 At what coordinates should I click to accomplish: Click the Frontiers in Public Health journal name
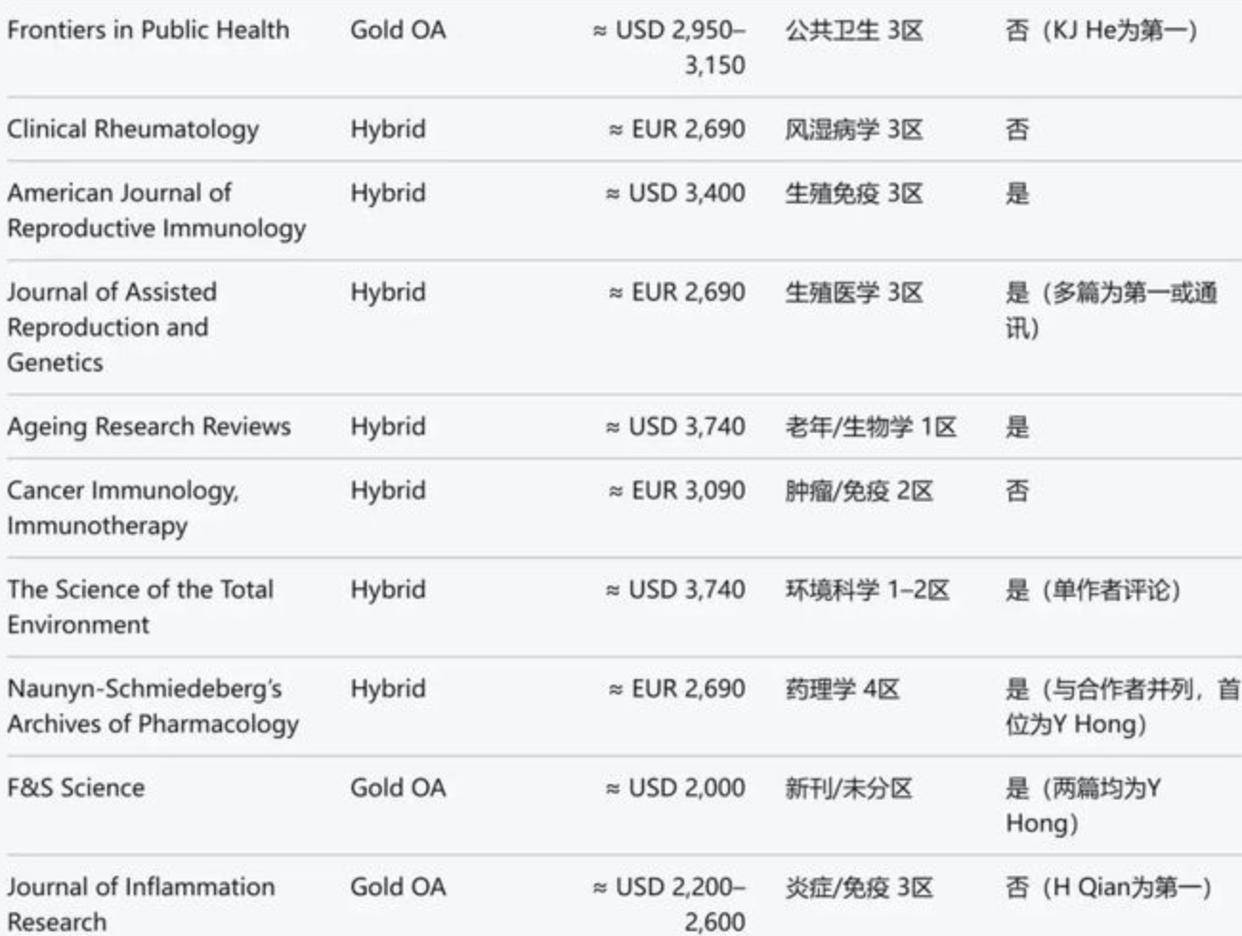pyautogui.click(x=148, y=30)
